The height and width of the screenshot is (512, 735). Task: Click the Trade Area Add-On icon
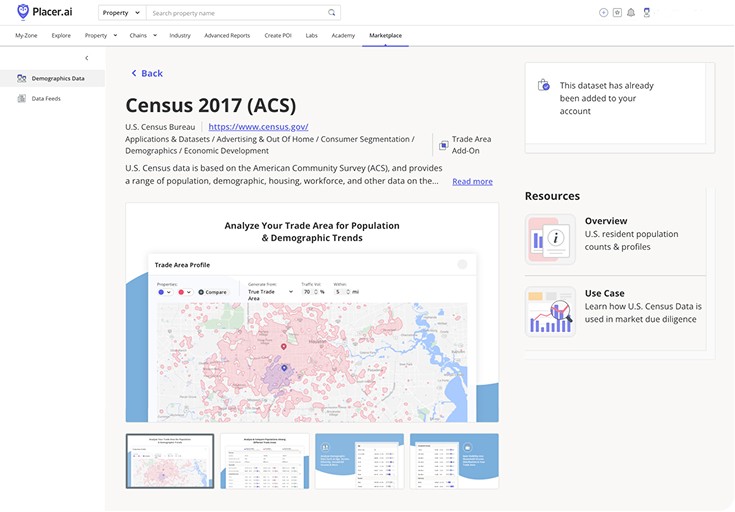coord(443,145)
